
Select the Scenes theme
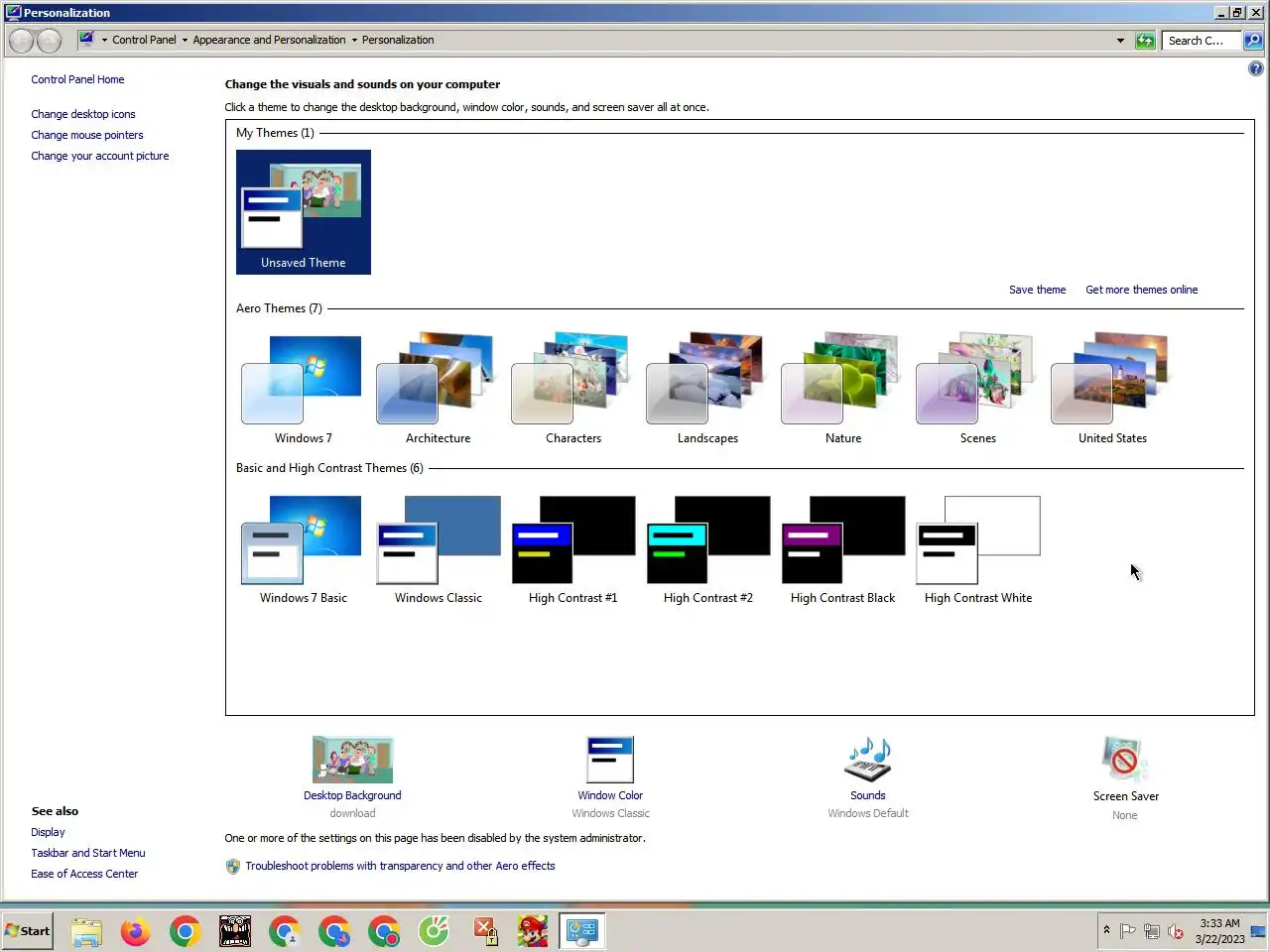[x=978, y=391]
